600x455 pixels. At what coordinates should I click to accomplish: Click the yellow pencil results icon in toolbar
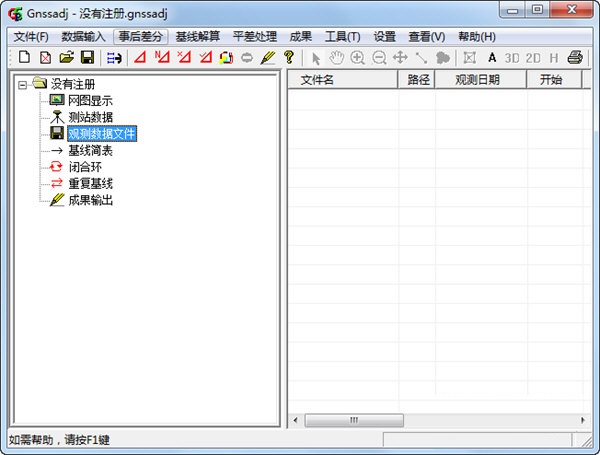tap(267, 58)
